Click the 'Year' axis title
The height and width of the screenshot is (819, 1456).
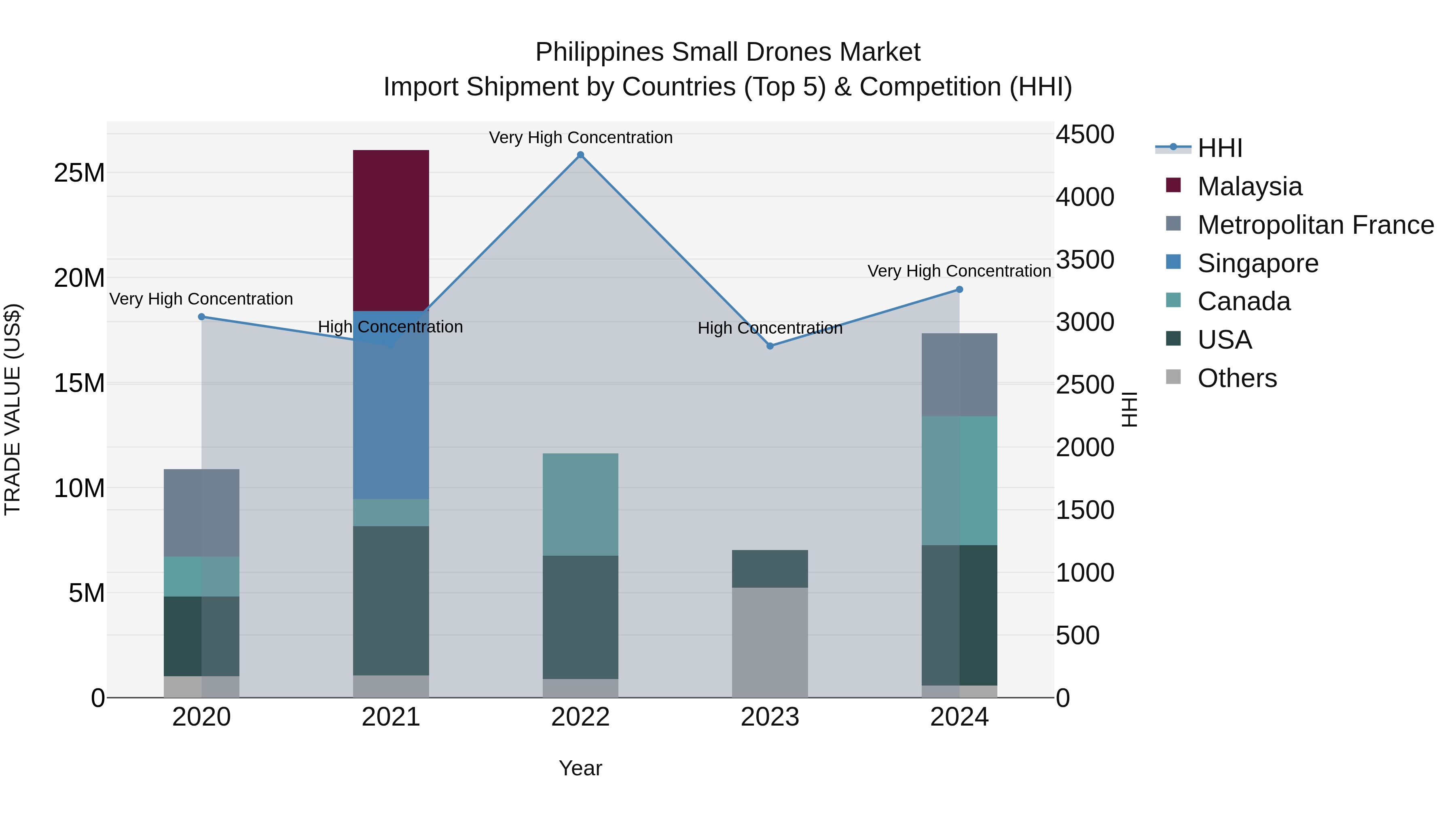pyautogui.click(x=580, y=769)
